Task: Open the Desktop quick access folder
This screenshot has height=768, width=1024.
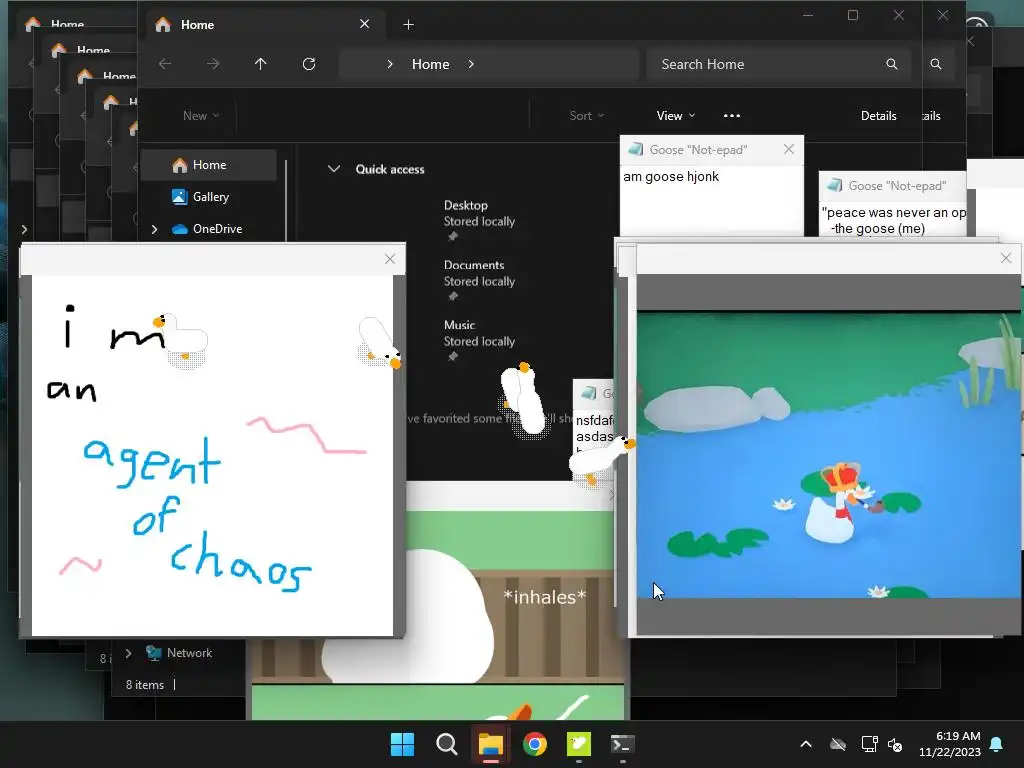Action: [x=479, y=219]
